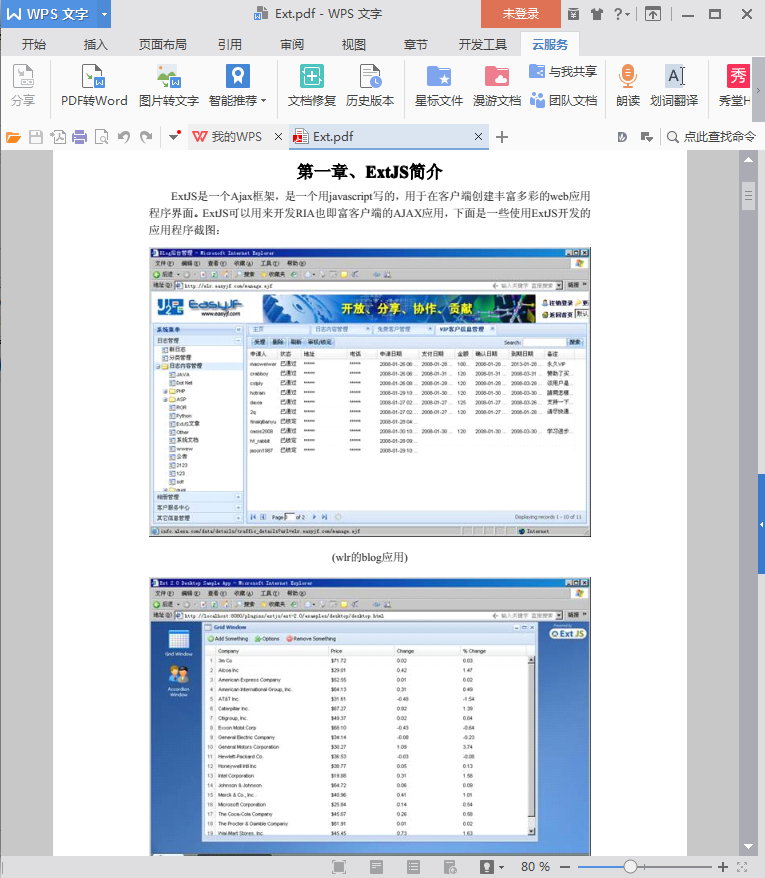
Task: Open eye-protection mode dropdown arrow
Action: [501, 867]
